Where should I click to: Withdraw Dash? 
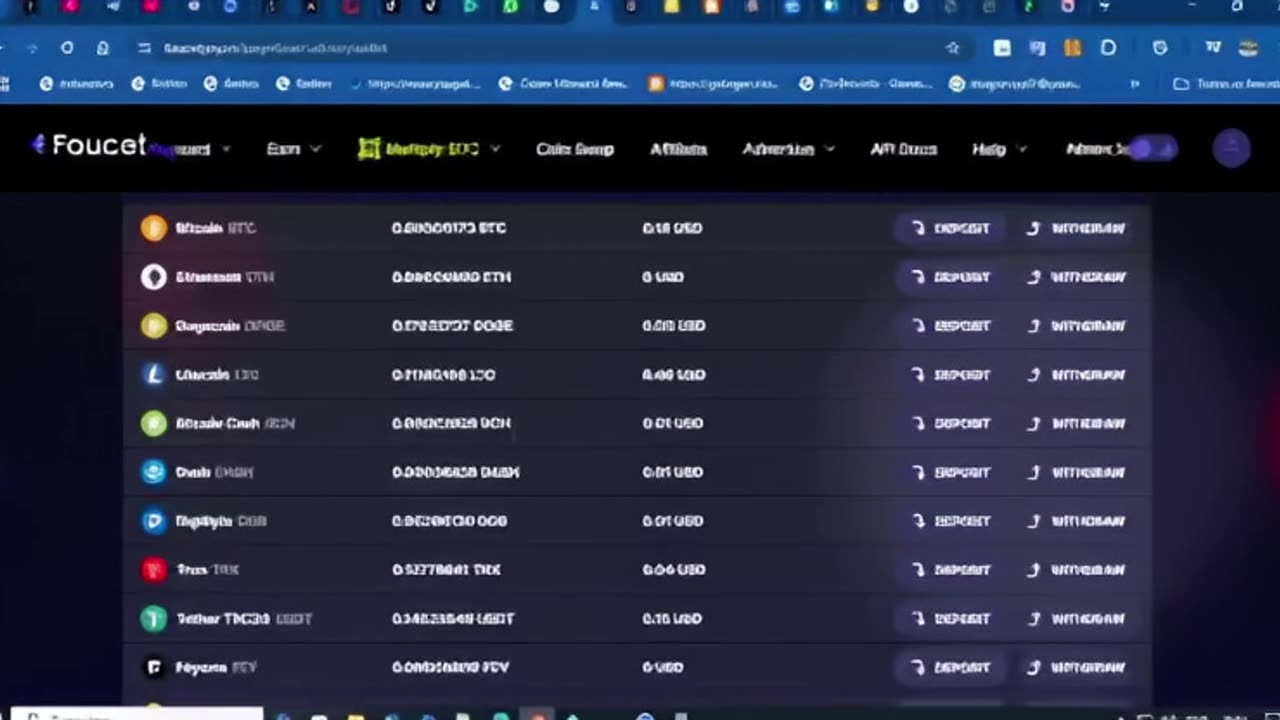(x=1076, y=472)
